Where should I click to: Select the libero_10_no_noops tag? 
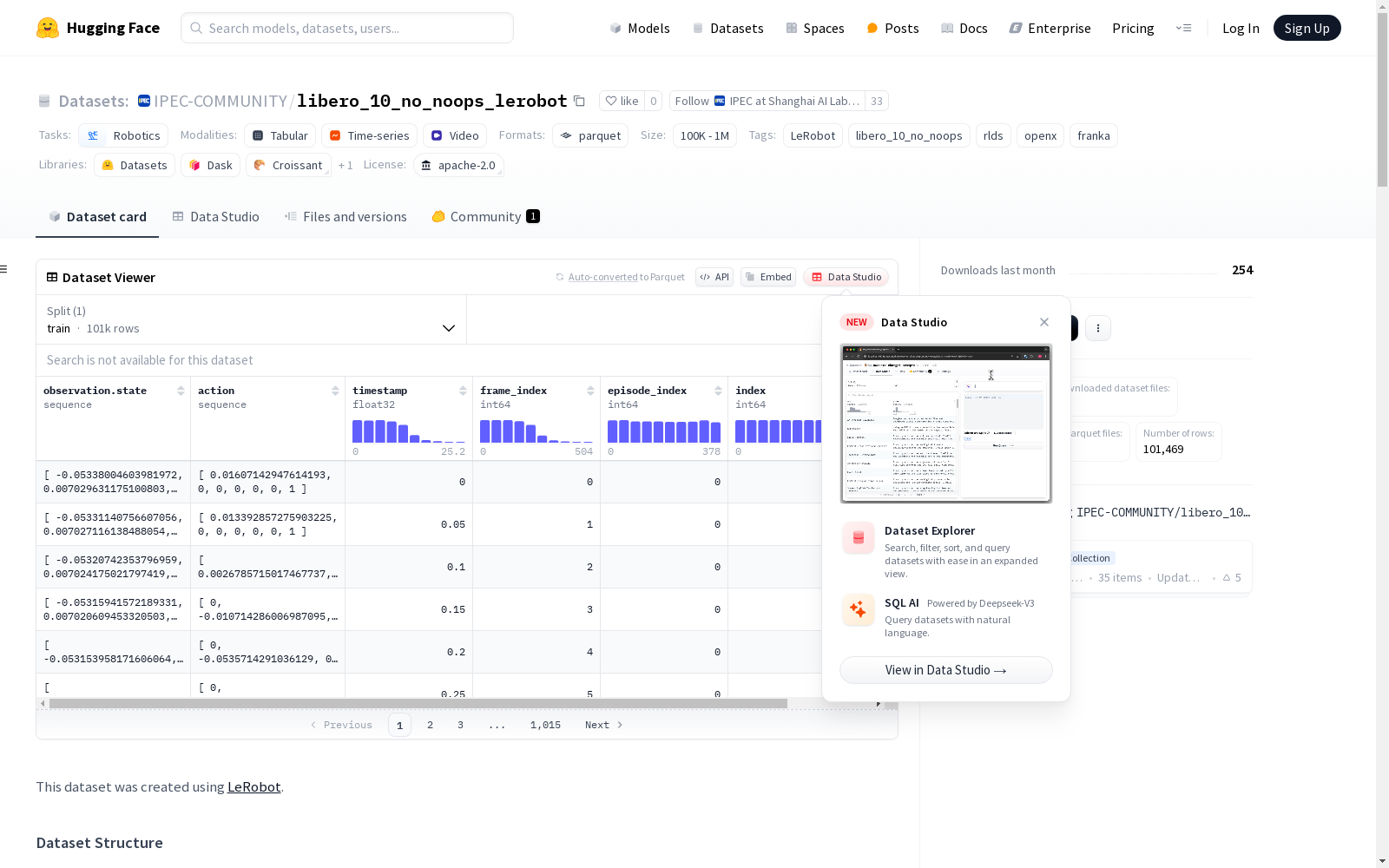point(909,135)
